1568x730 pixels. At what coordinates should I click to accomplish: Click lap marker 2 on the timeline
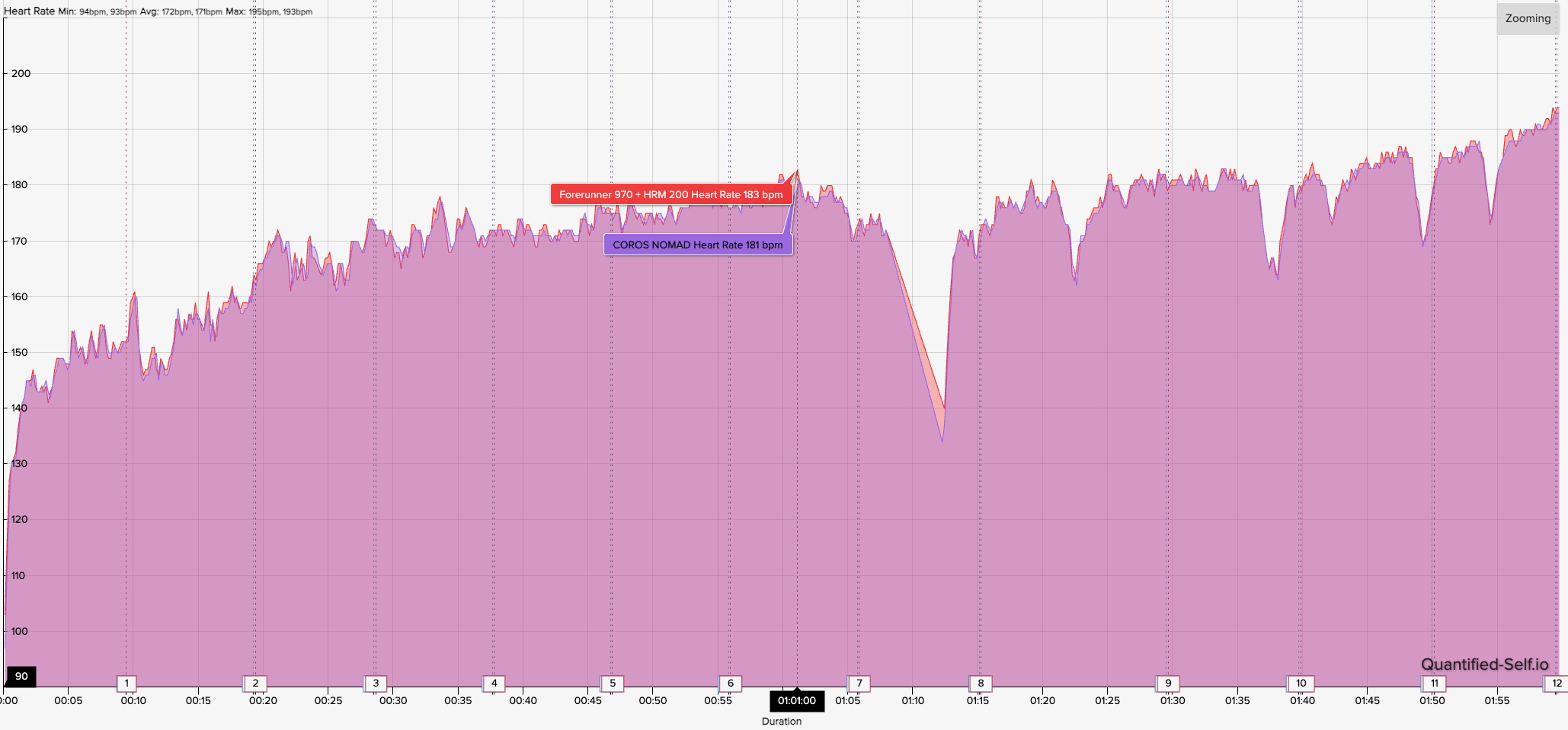pyautogui.click(x=254, y=684)
